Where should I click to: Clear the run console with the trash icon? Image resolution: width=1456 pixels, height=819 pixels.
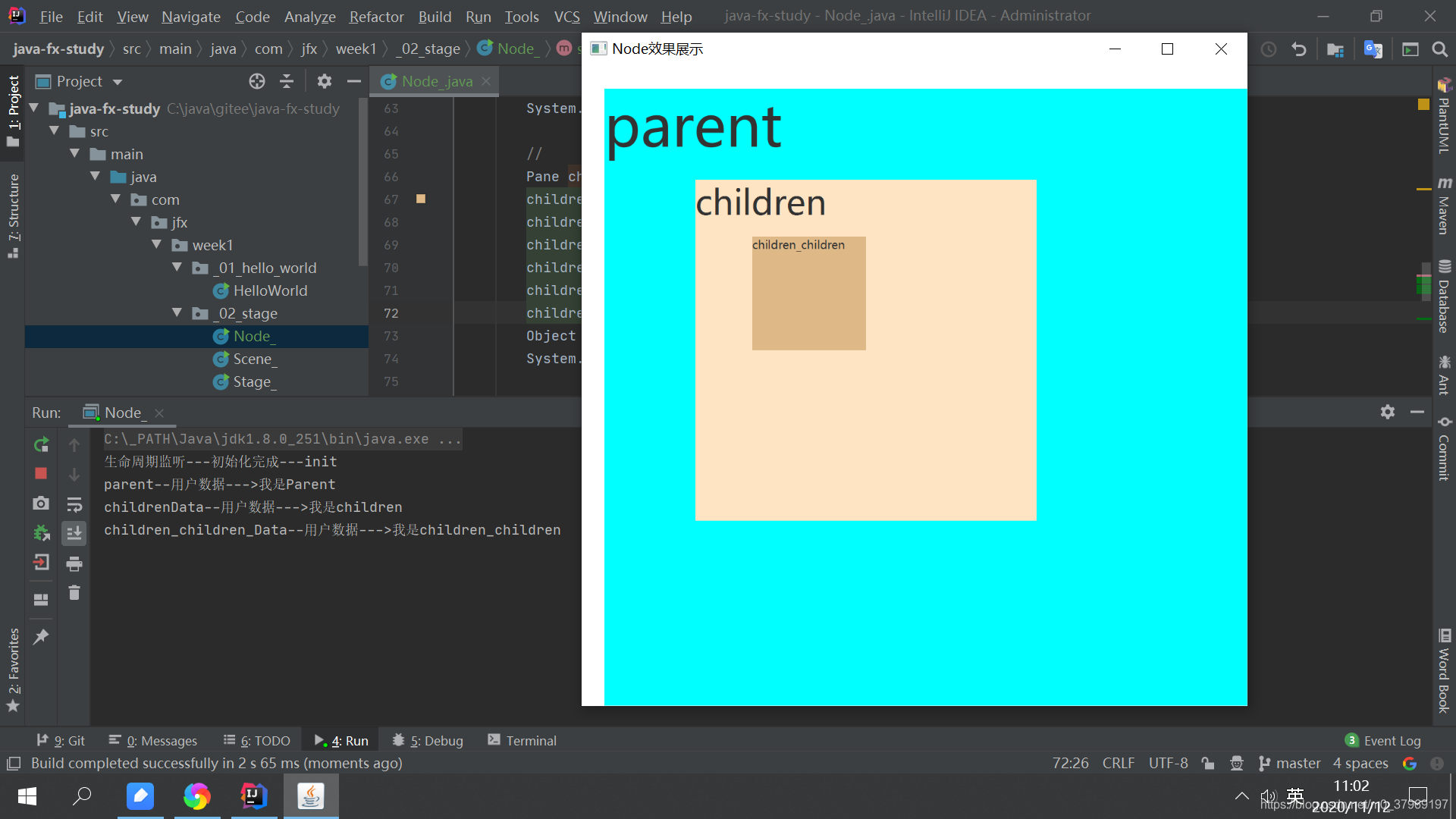(x=74, y=593)
